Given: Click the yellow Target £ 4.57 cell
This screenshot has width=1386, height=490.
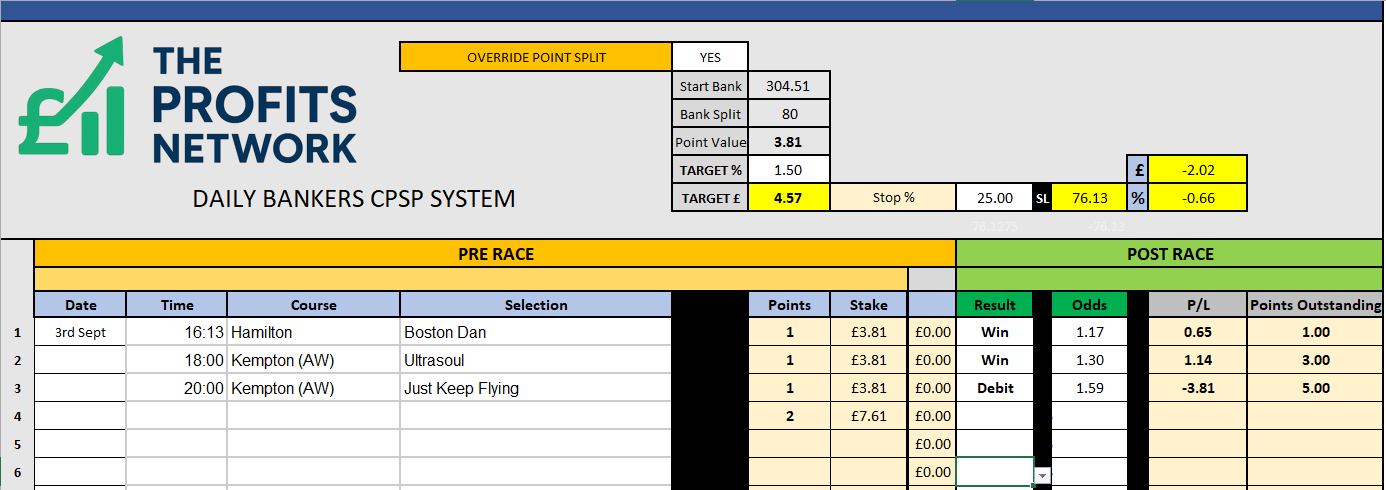Looking at the screenshot, I should point(789,198).
